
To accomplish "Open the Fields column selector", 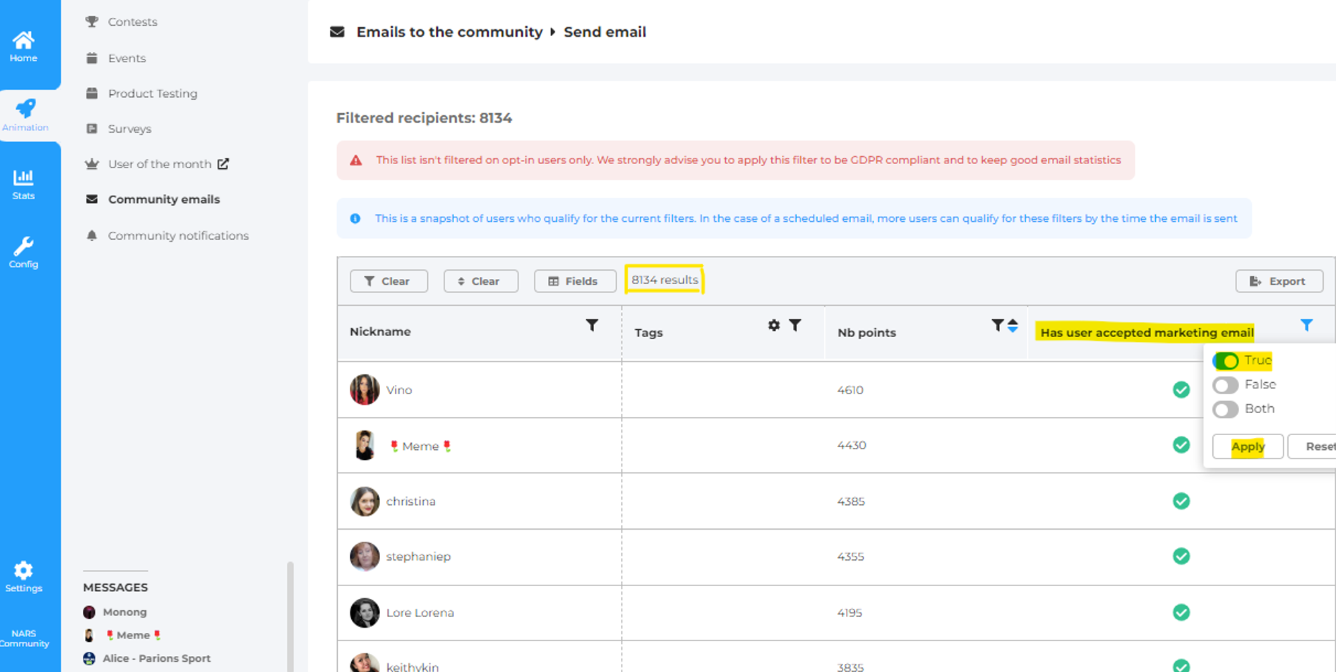I will click(574, 281).
